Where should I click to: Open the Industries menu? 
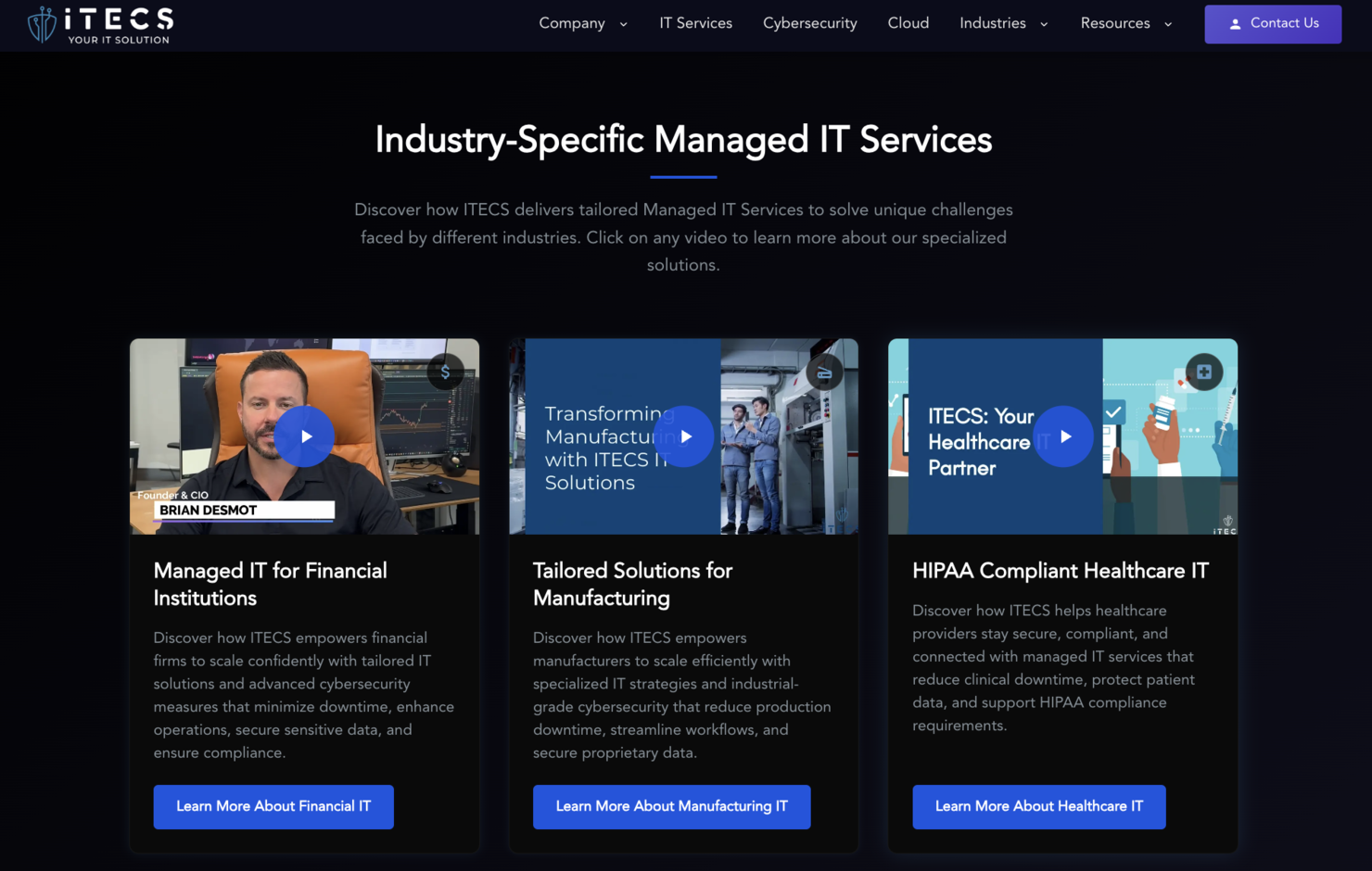click(x=993, y=23)
